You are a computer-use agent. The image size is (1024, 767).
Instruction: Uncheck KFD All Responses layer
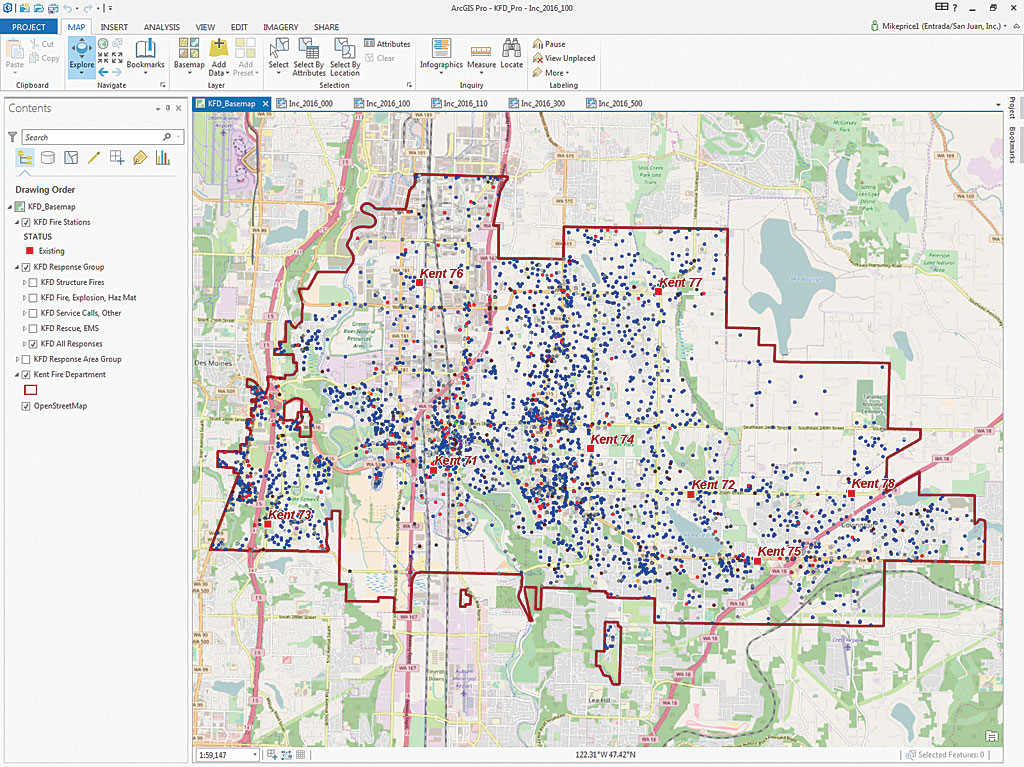[33, 344]
